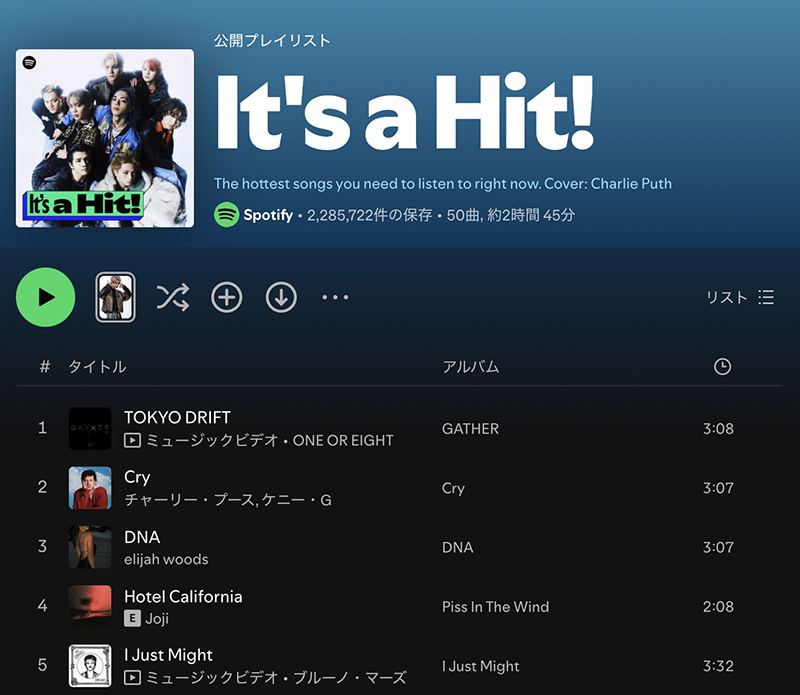800x695 pixels.
Task: Select the TOKYO DRIFT track title
Action: pyautogui.click(x=177, y=417)
